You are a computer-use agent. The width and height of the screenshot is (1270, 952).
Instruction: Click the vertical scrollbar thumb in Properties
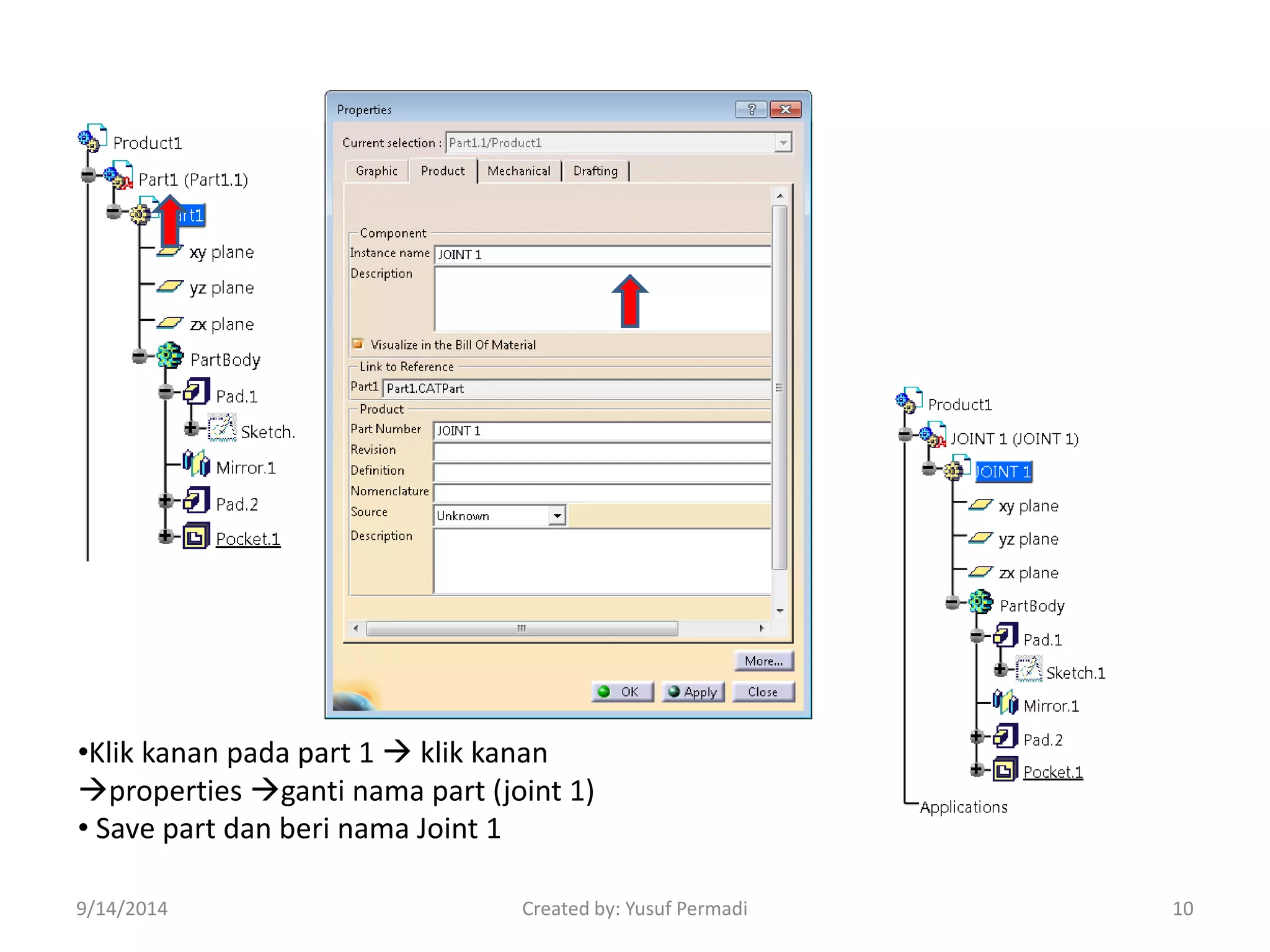pyautogui.click(x=779, y=387)
